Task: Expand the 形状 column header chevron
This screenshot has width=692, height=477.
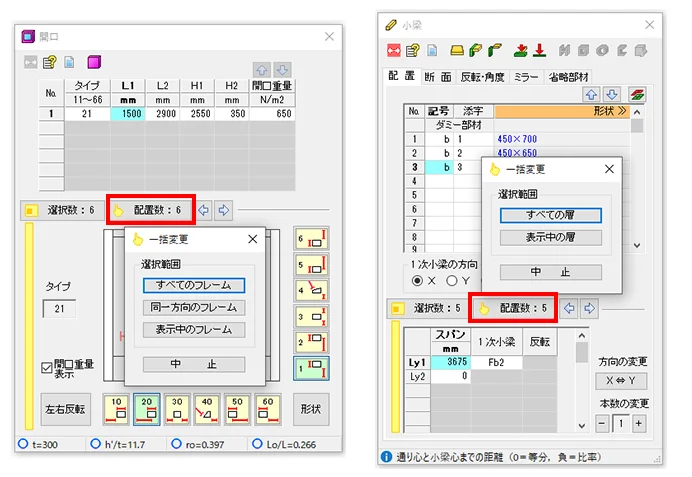Action: [x=622, y=111]
